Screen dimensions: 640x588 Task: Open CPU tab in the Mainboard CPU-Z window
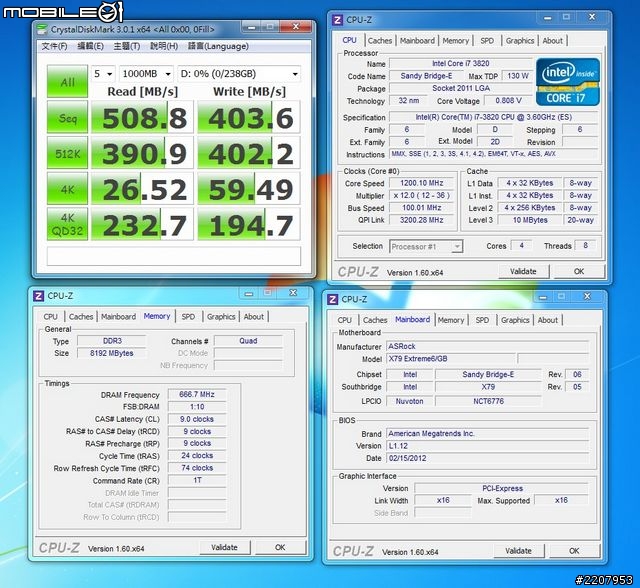pos(344,320)
